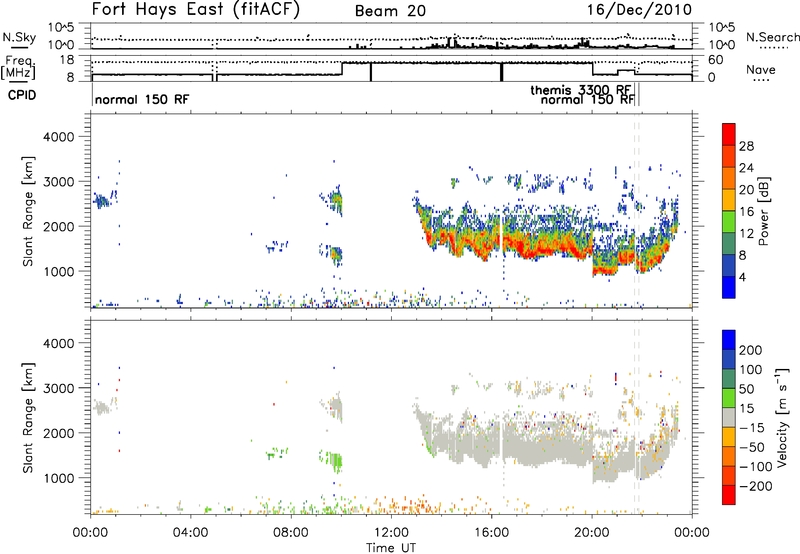Screen dimensions: 800x554
Task: Click the '04:00' time tick label
Action: (x=191, y=533)
